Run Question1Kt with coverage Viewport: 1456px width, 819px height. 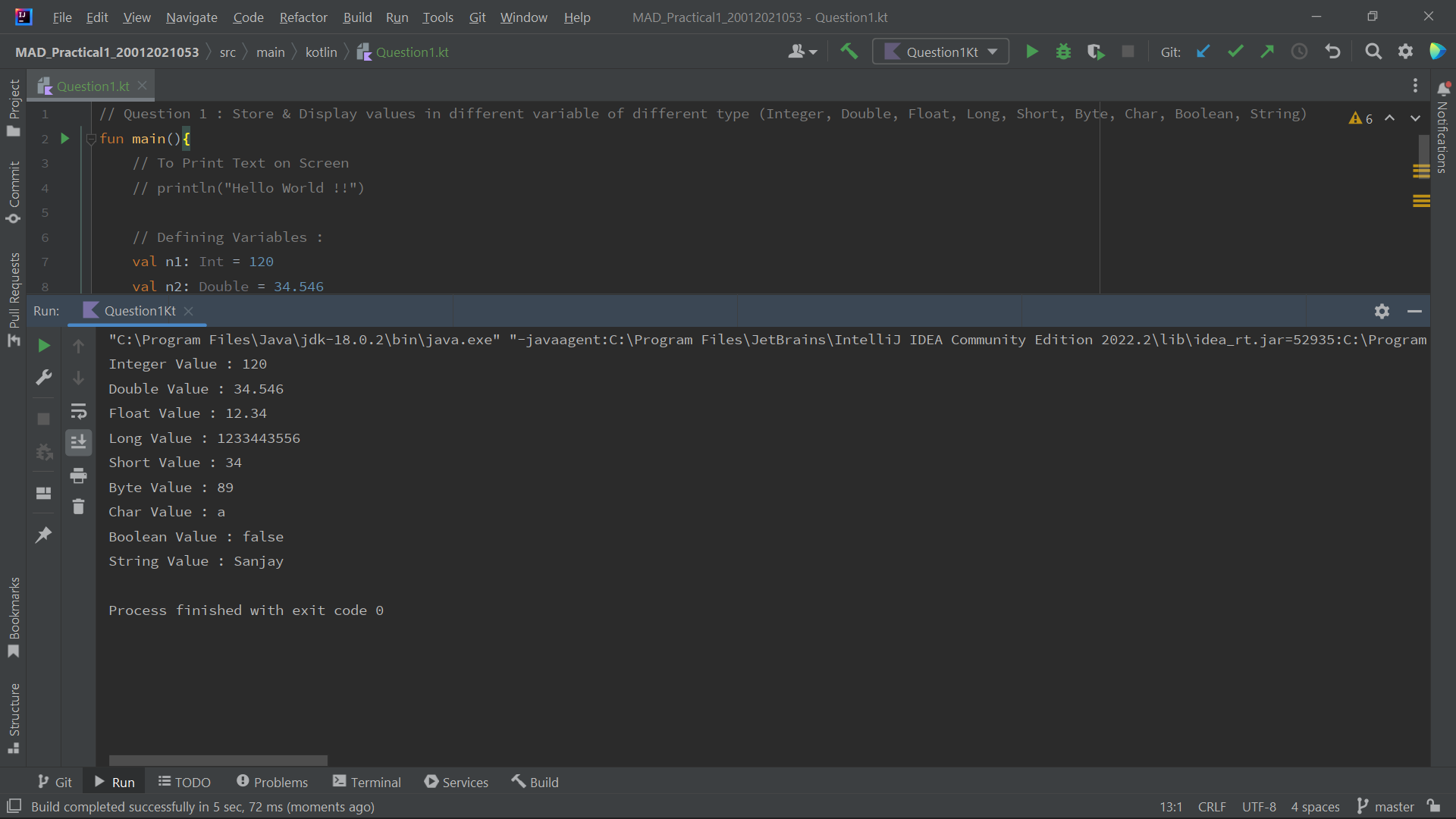click(x=1096, y=51)
